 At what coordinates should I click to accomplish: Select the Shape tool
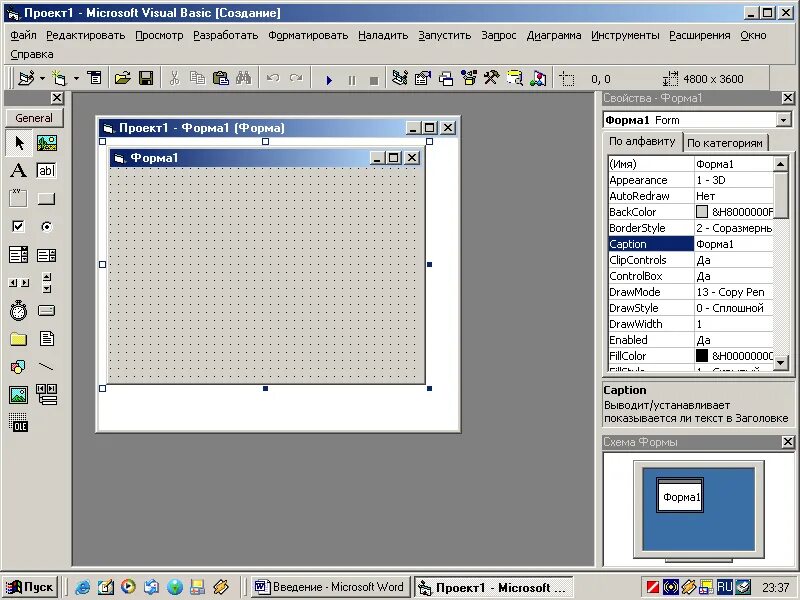18,366
